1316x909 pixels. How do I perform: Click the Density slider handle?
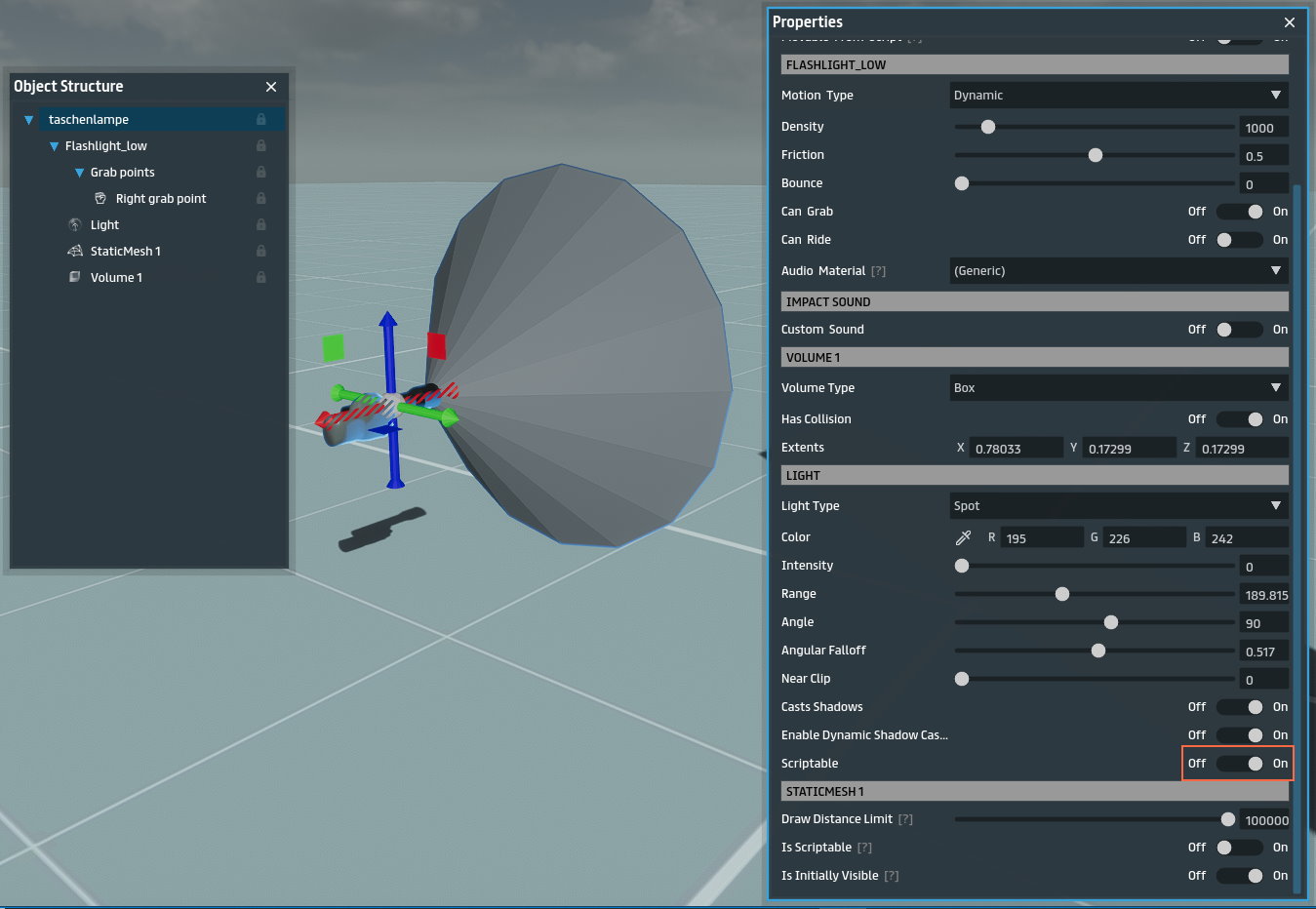tap(988, 127)
